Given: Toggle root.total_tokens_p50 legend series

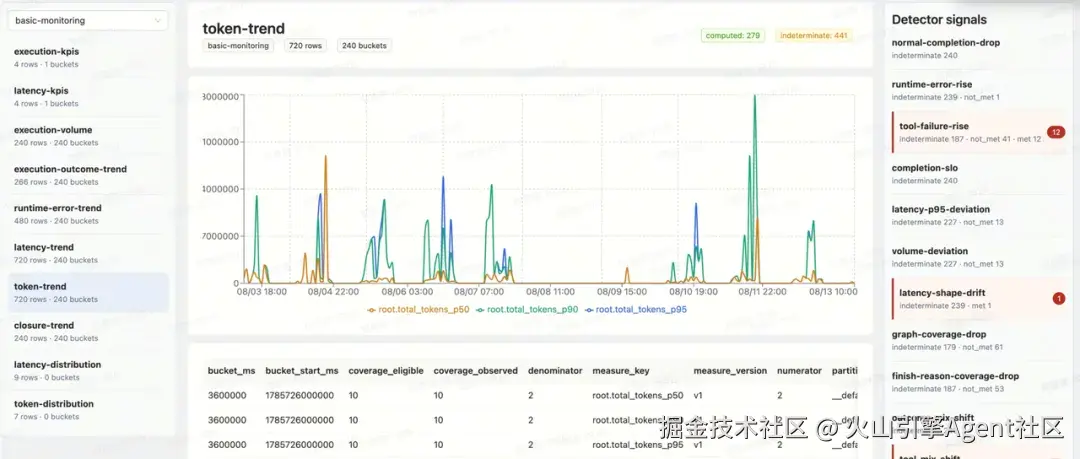Looking at the screenshot, I should pyautogui.click(x=418, y=309).
